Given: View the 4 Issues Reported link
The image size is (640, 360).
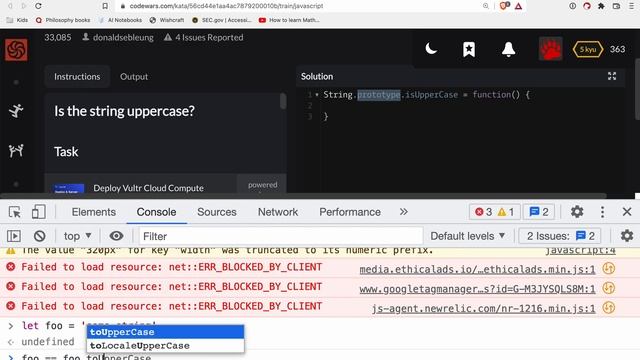Looking at the screenshot, I should tap(204, 38).
